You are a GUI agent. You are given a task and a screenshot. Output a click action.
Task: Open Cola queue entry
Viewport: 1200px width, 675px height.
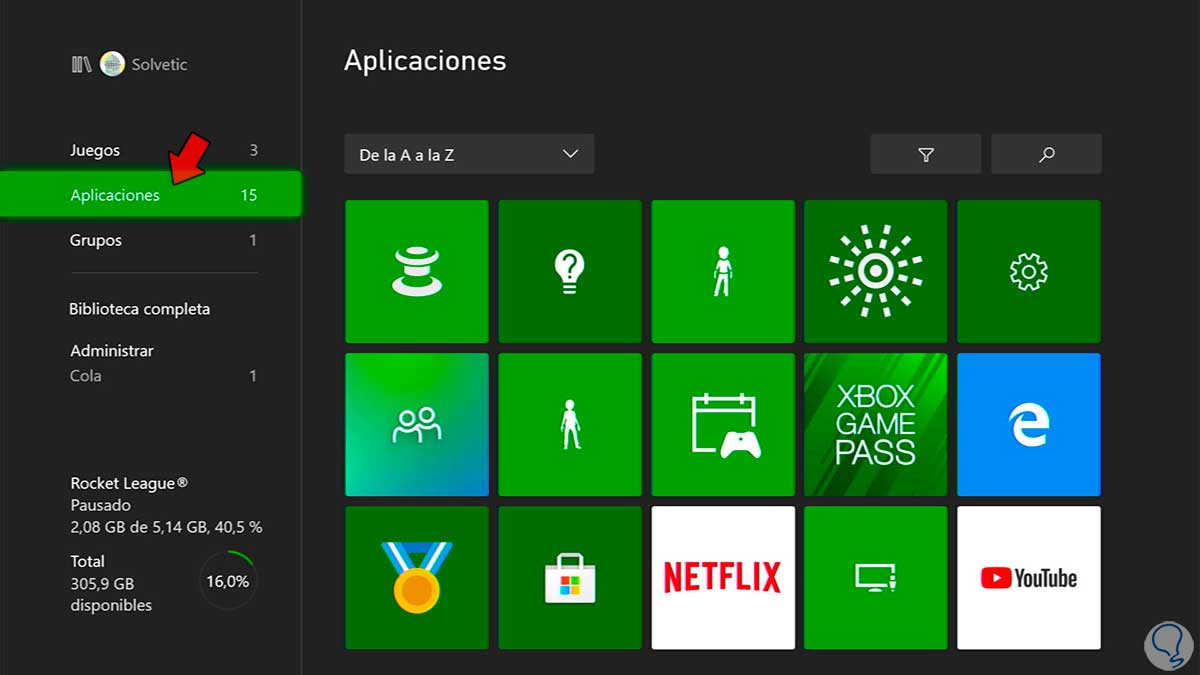[x=164, y=376]
